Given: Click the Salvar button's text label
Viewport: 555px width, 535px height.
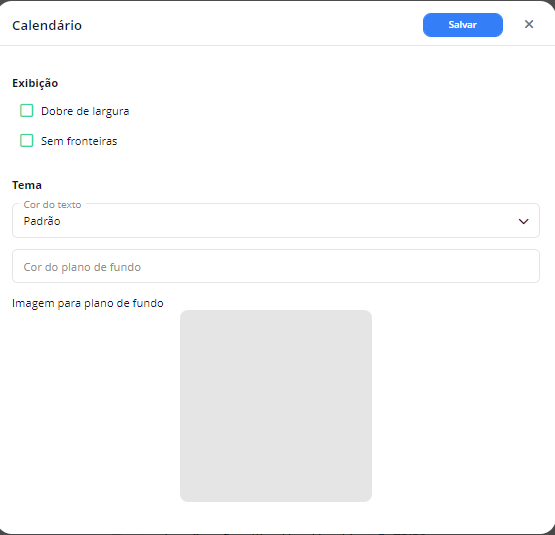Looking at the screenshot, I should 463,25.
